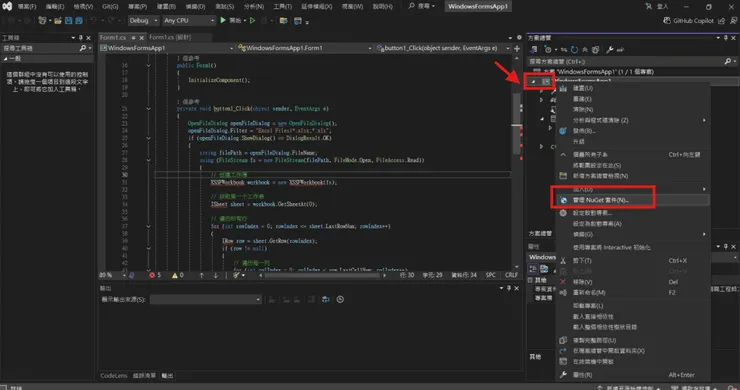This screenshot has width=740, height=390.
Task: Click the Save All icon in toolbar
Action: click(x=79, y=21)
